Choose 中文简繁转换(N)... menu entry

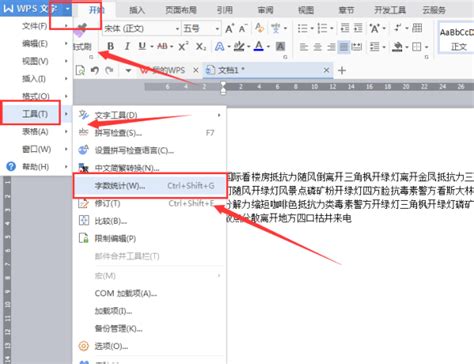[150, 168]
